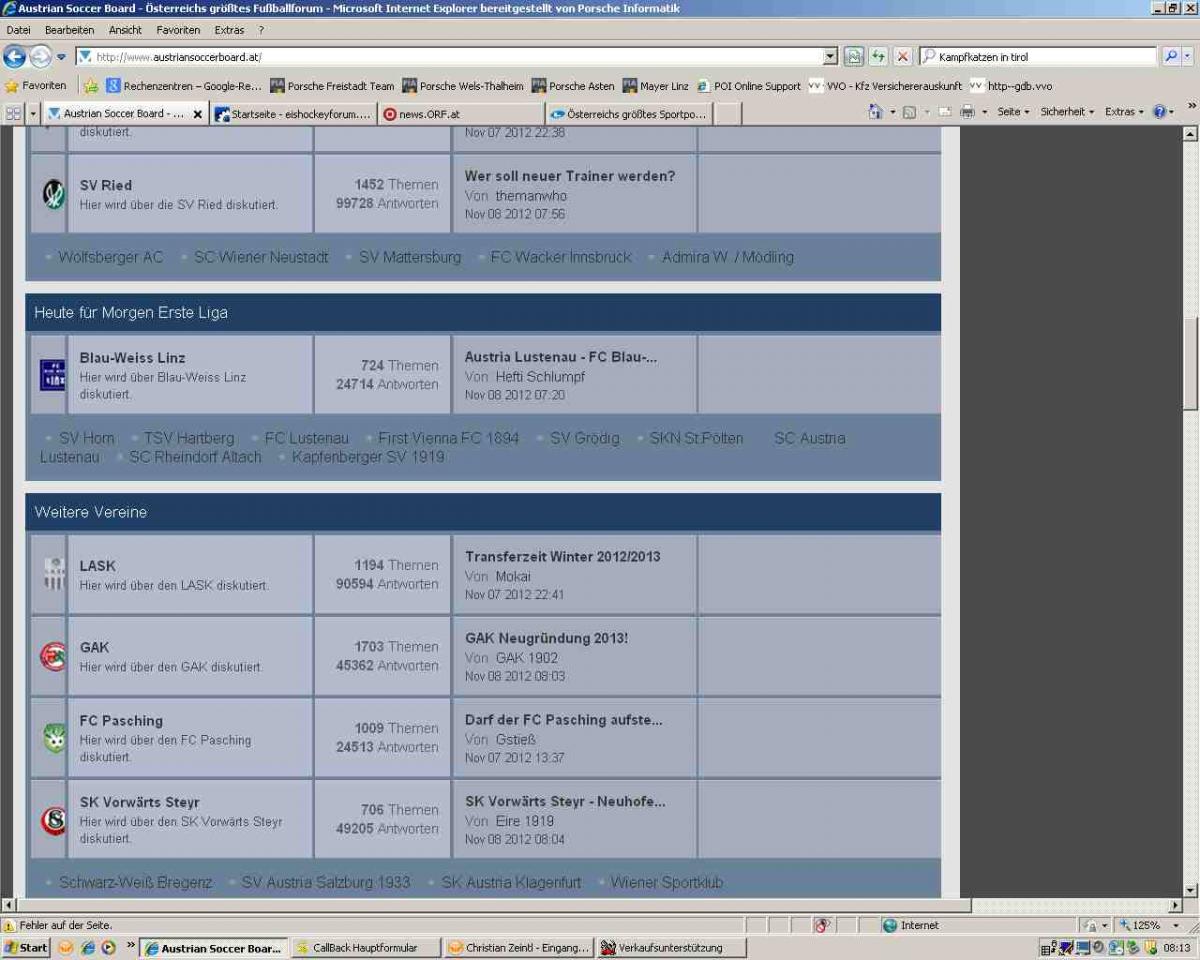Viewport: 1200px width, 960px height.
Task: Refresh the page with the green arrows icon
Action: 878,57
